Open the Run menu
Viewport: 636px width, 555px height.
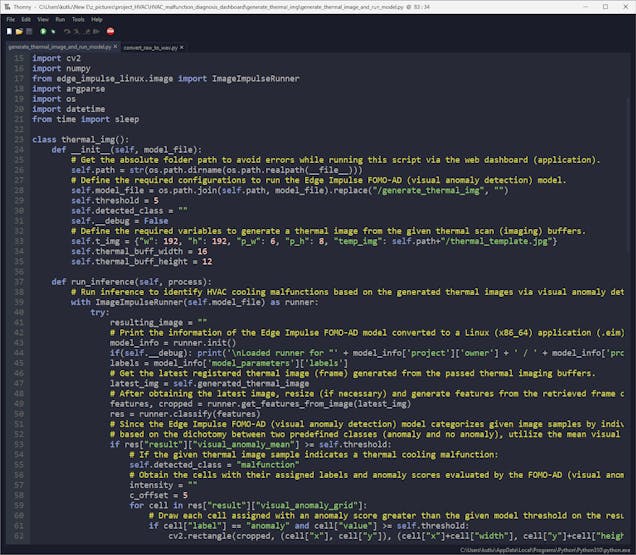click(x=60, y=19)
